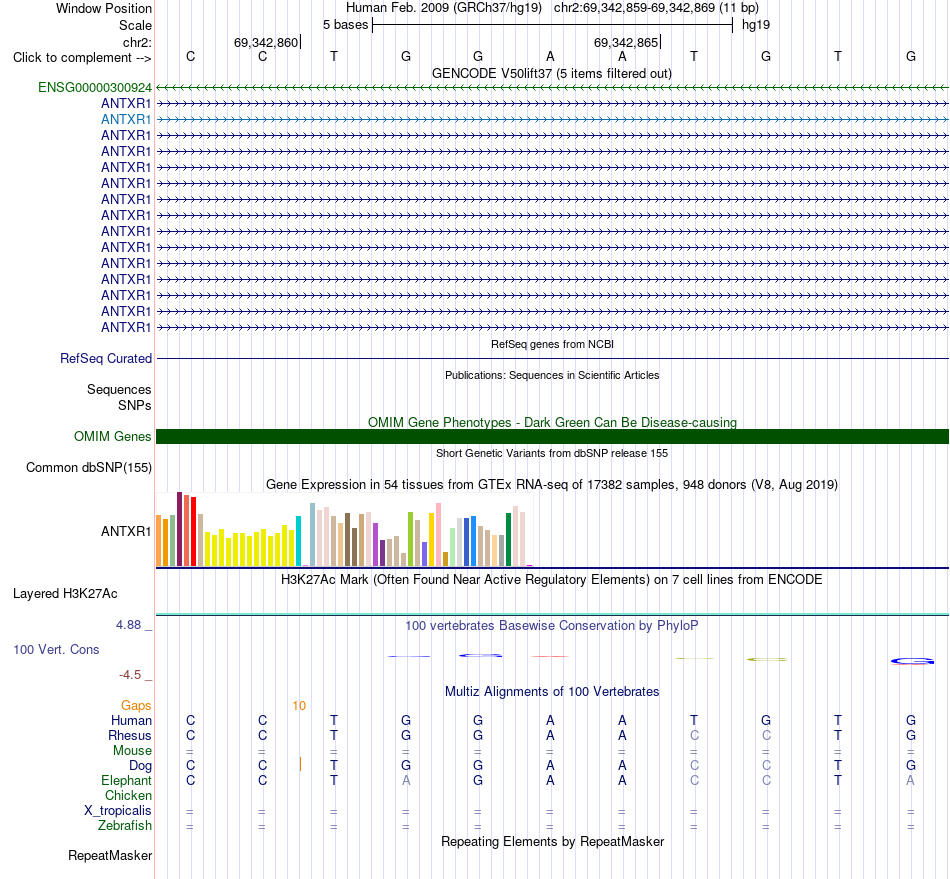
Task: Click the Human species row label
Action: pos(131,720)
